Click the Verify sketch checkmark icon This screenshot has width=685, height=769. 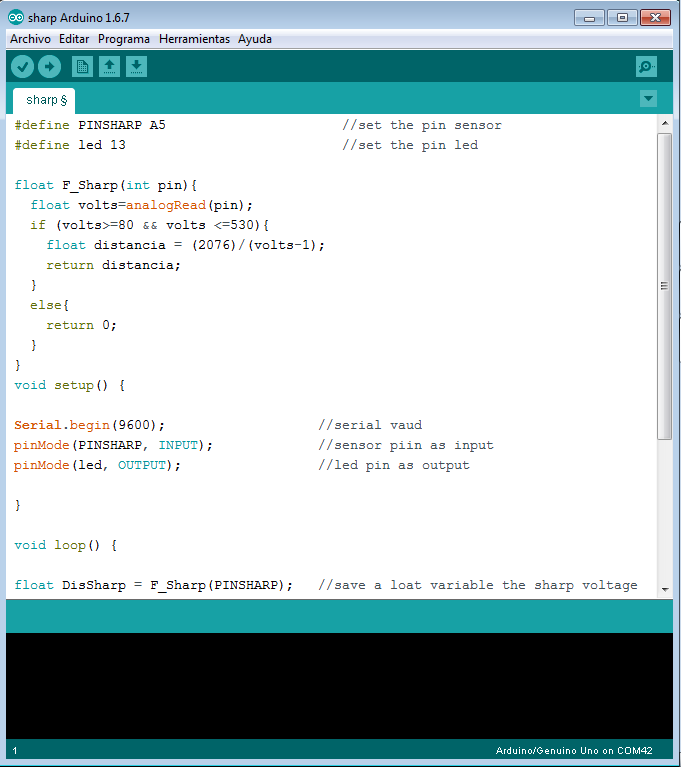pos(22,67)
